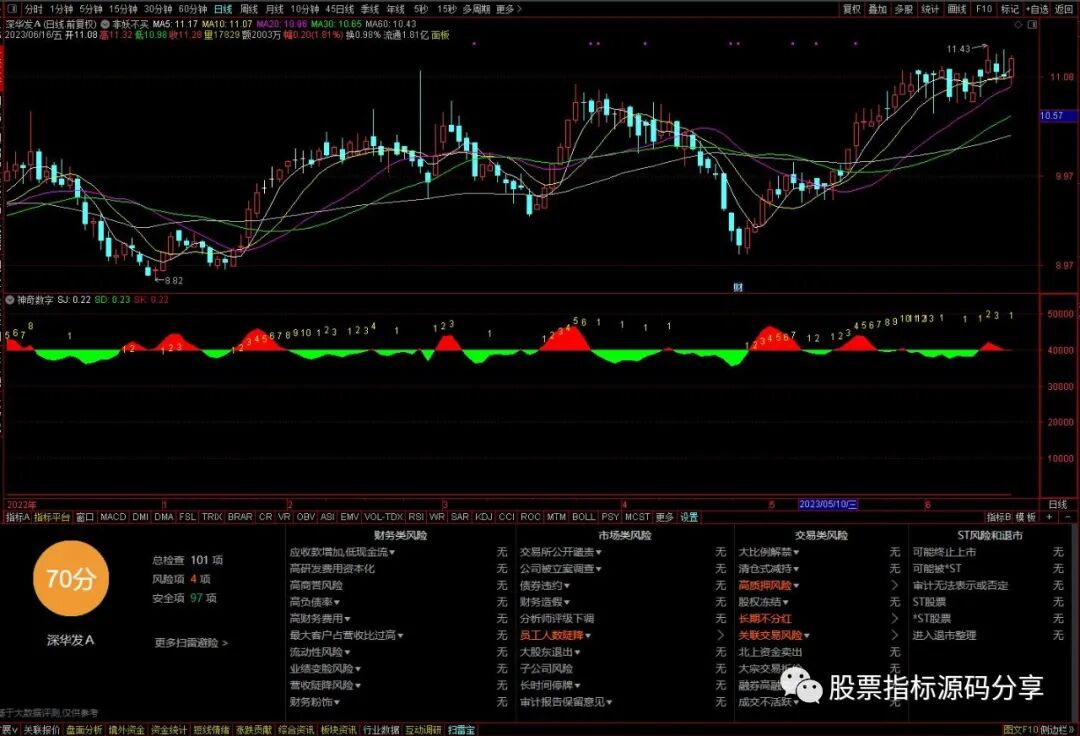Switch to RSI indicator
The height and width of the screenshot is (736, 1080).
click(x=416, y=516)
